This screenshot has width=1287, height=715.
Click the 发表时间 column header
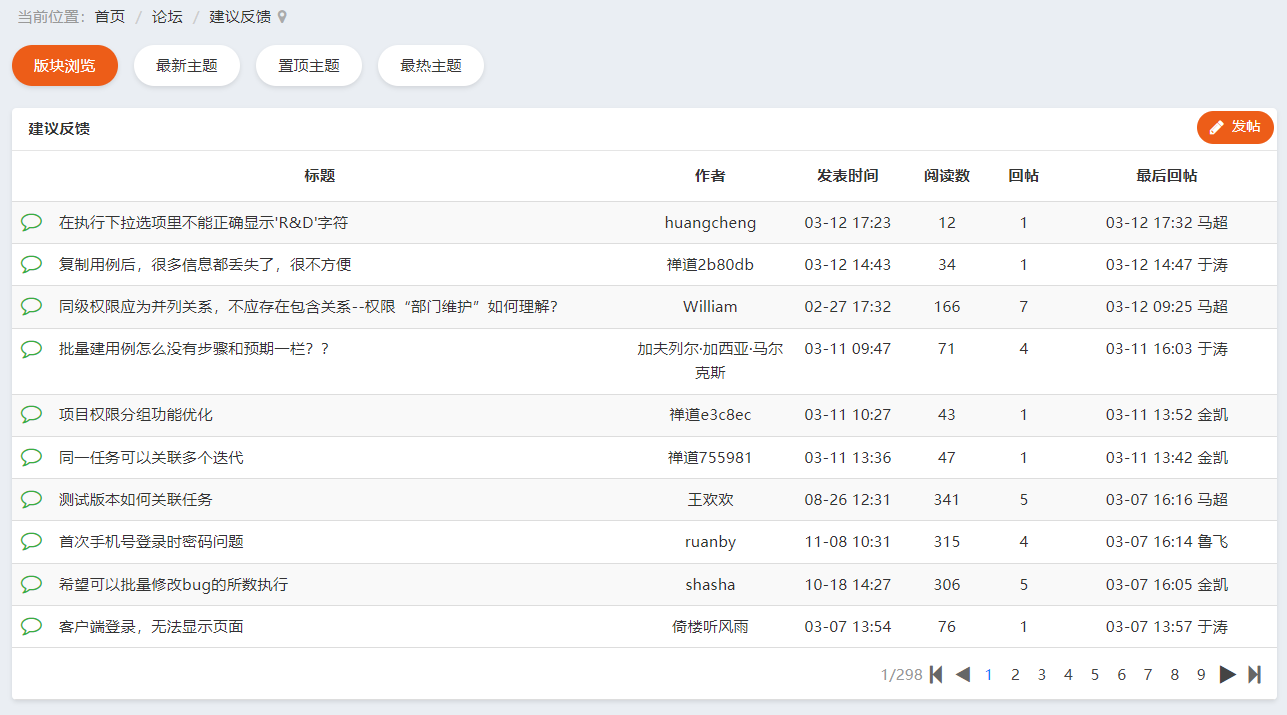pyautogui.click(x=848, y=175)
